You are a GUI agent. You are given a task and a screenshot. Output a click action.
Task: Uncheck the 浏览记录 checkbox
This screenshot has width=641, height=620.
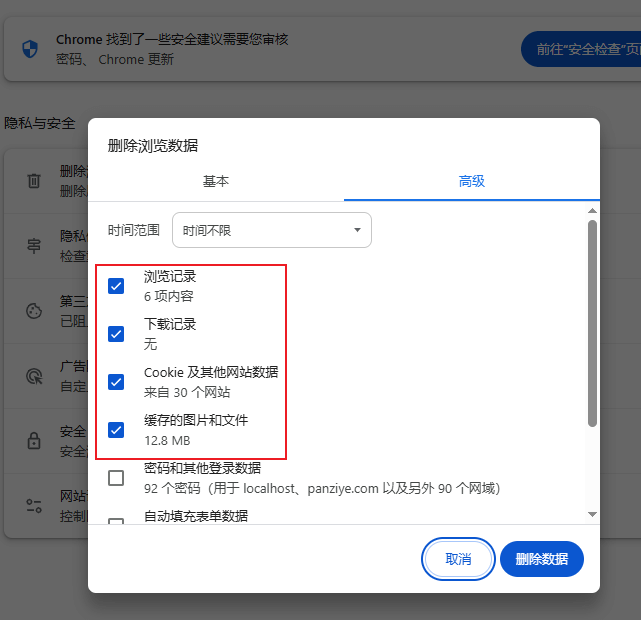tap(116, 286)
